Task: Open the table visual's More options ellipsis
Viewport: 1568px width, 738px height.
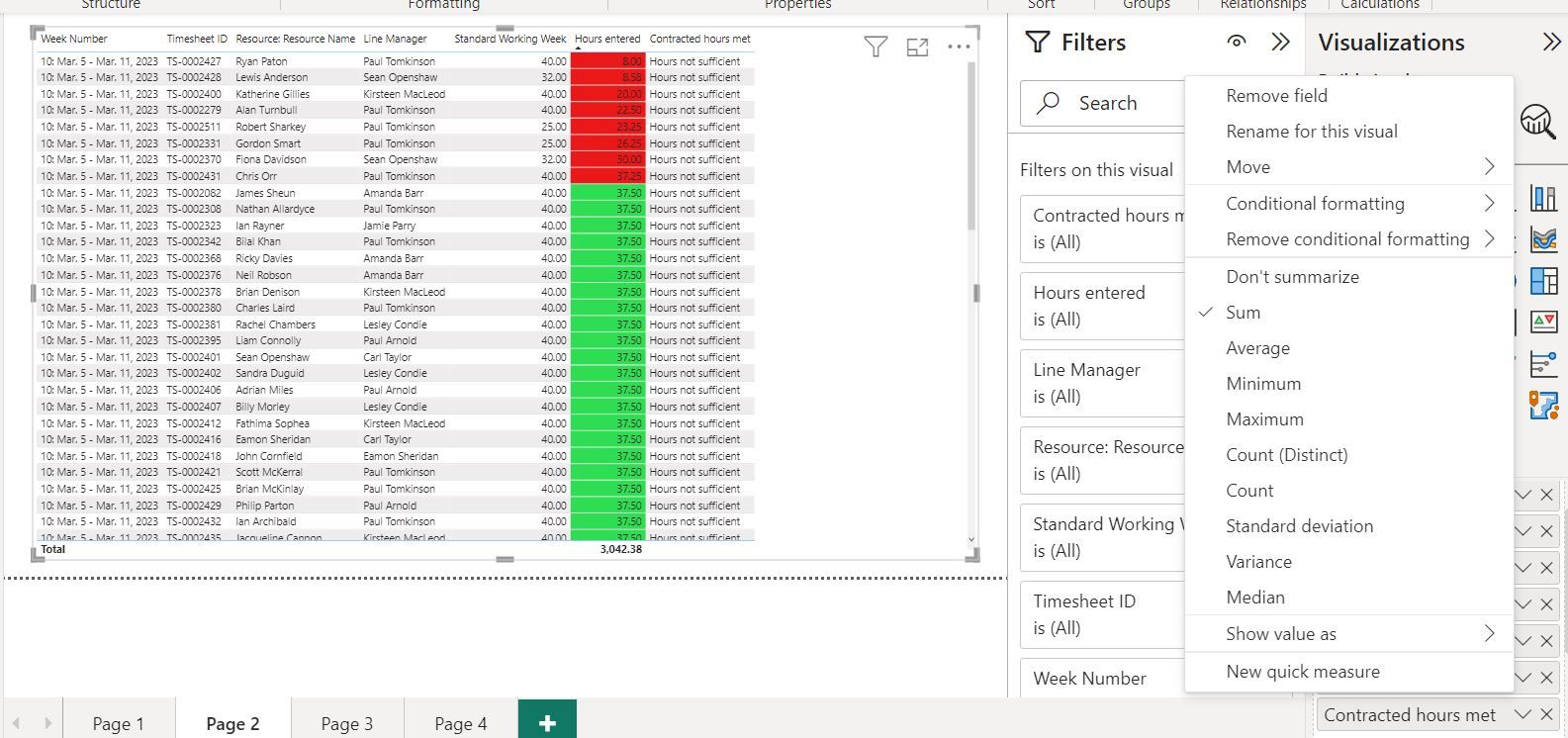Action: [959, 46]
